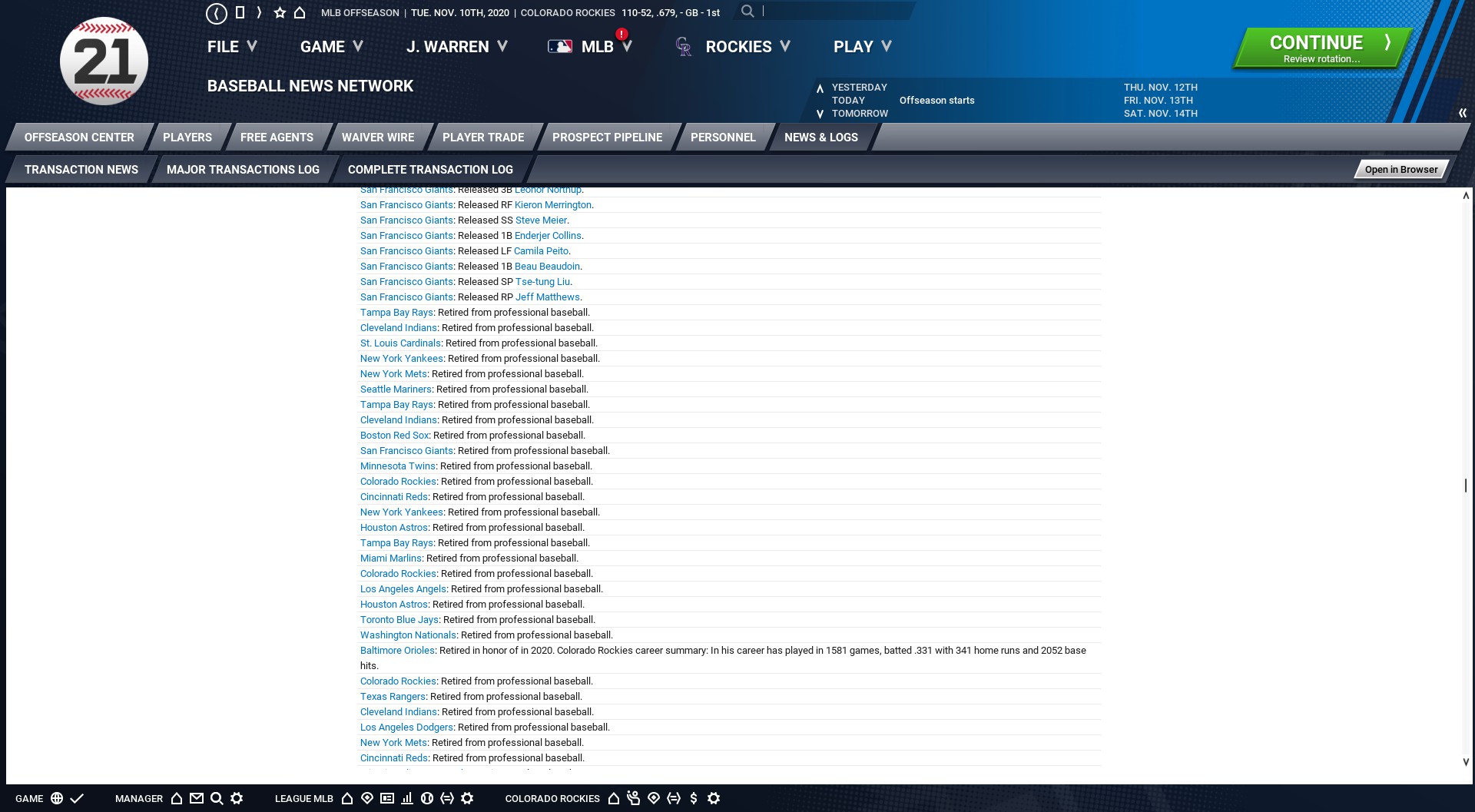The image size is (1475, 812).
Task: Click the Game globe icon
Action: pos(57,798)
